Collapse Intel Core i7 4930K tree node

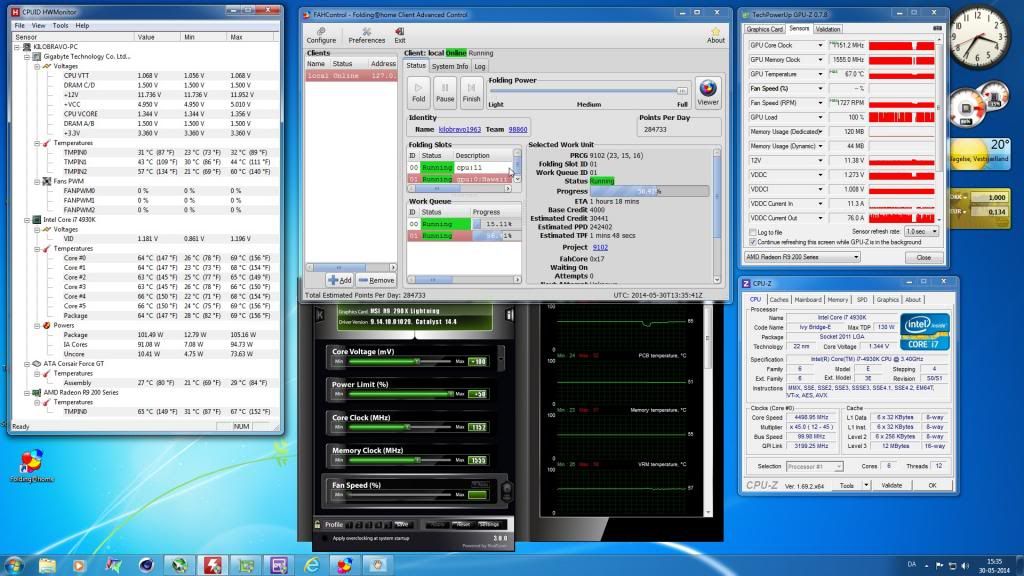tap(27, 220)
